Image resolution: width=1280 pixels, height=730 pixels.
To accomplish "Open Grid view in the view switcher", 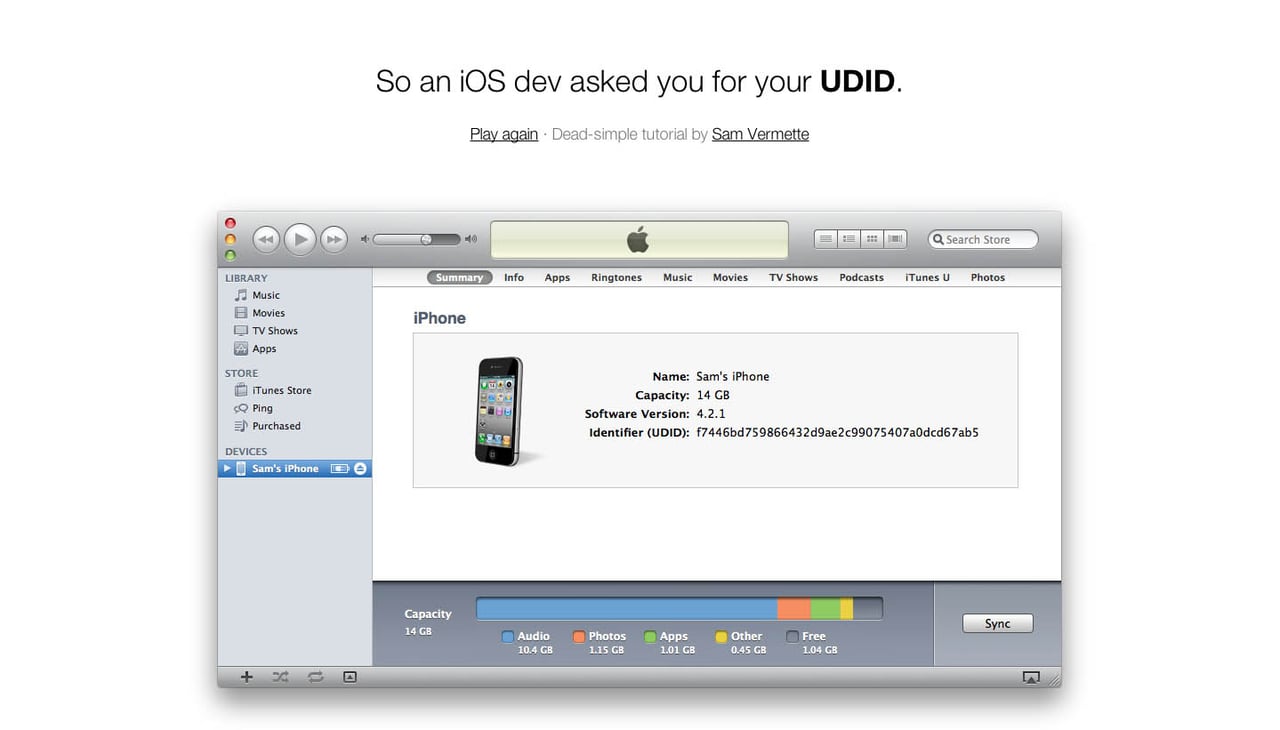I will tap(871, 238).
